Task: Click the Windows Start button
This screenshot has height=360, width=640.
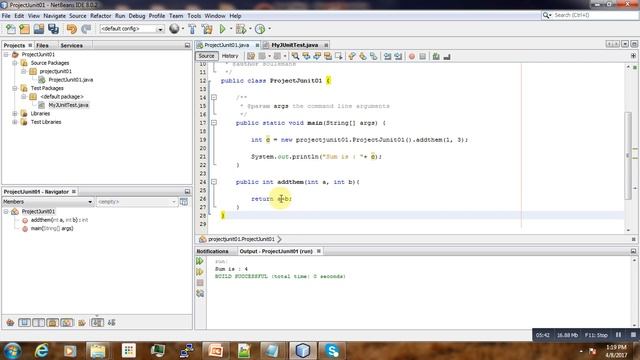Action: 13,351
